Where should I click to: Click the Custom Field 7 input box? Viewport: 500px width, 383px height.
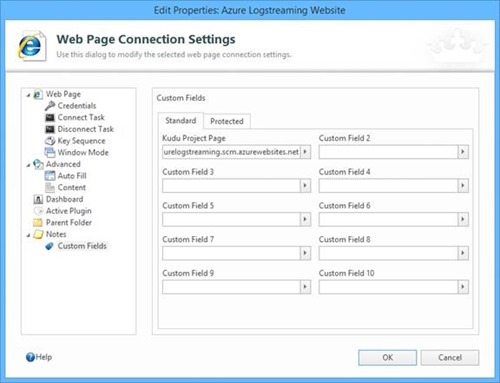pos(232,253)
